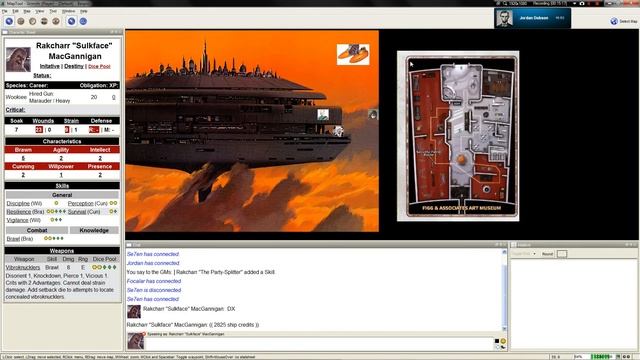Click the Vibroknuckles weapon link
This screenshot has width=640, height=360.
[x=23, y=267]
